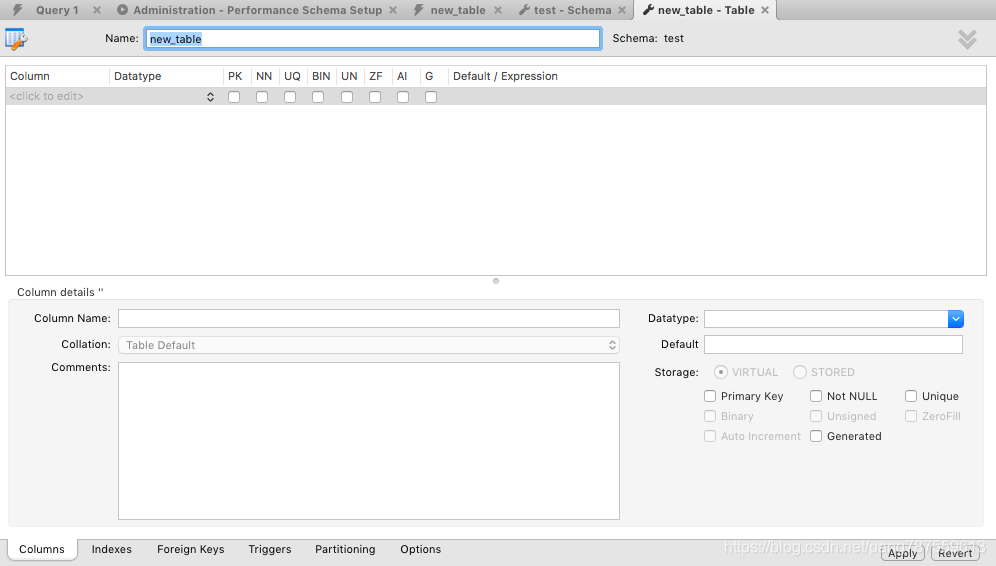Toggle the Binary checkbox
Viewport: 996px width, 566px height.
pyautogui.click(x=710, y=416)
